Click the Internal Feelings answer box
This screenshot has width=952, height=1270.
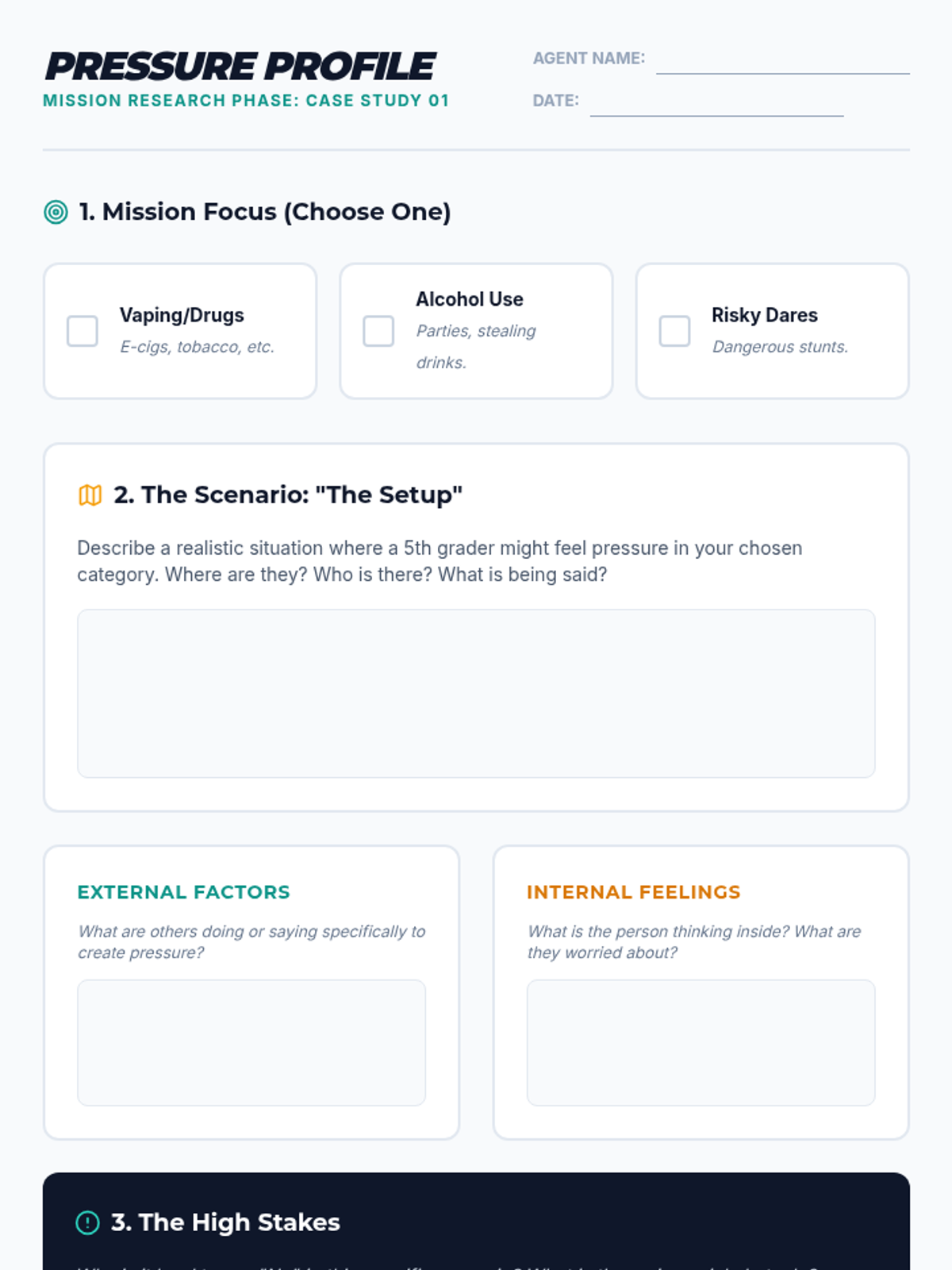(701, 1043)
